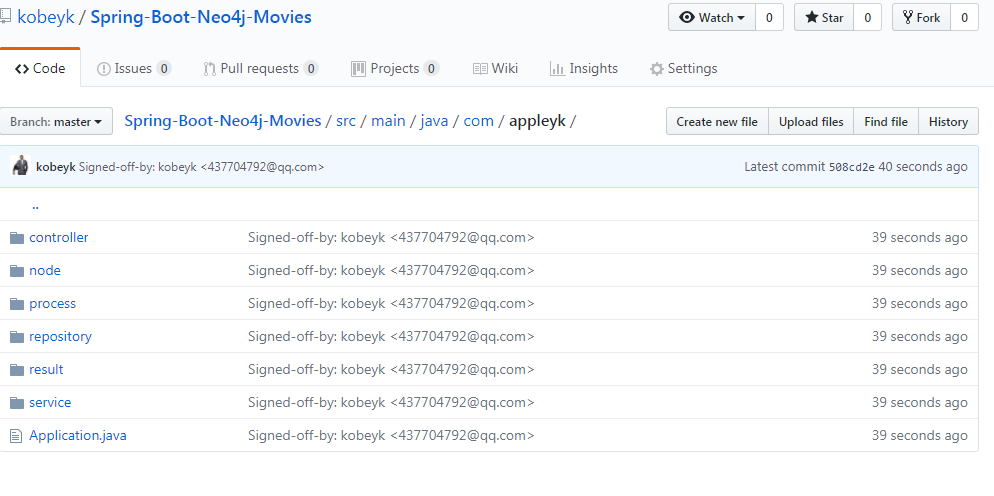The height and width of the screenshot is (496, 994).
Task: Click kobeyk author name in commit bar
Action: tap(56, 167)
